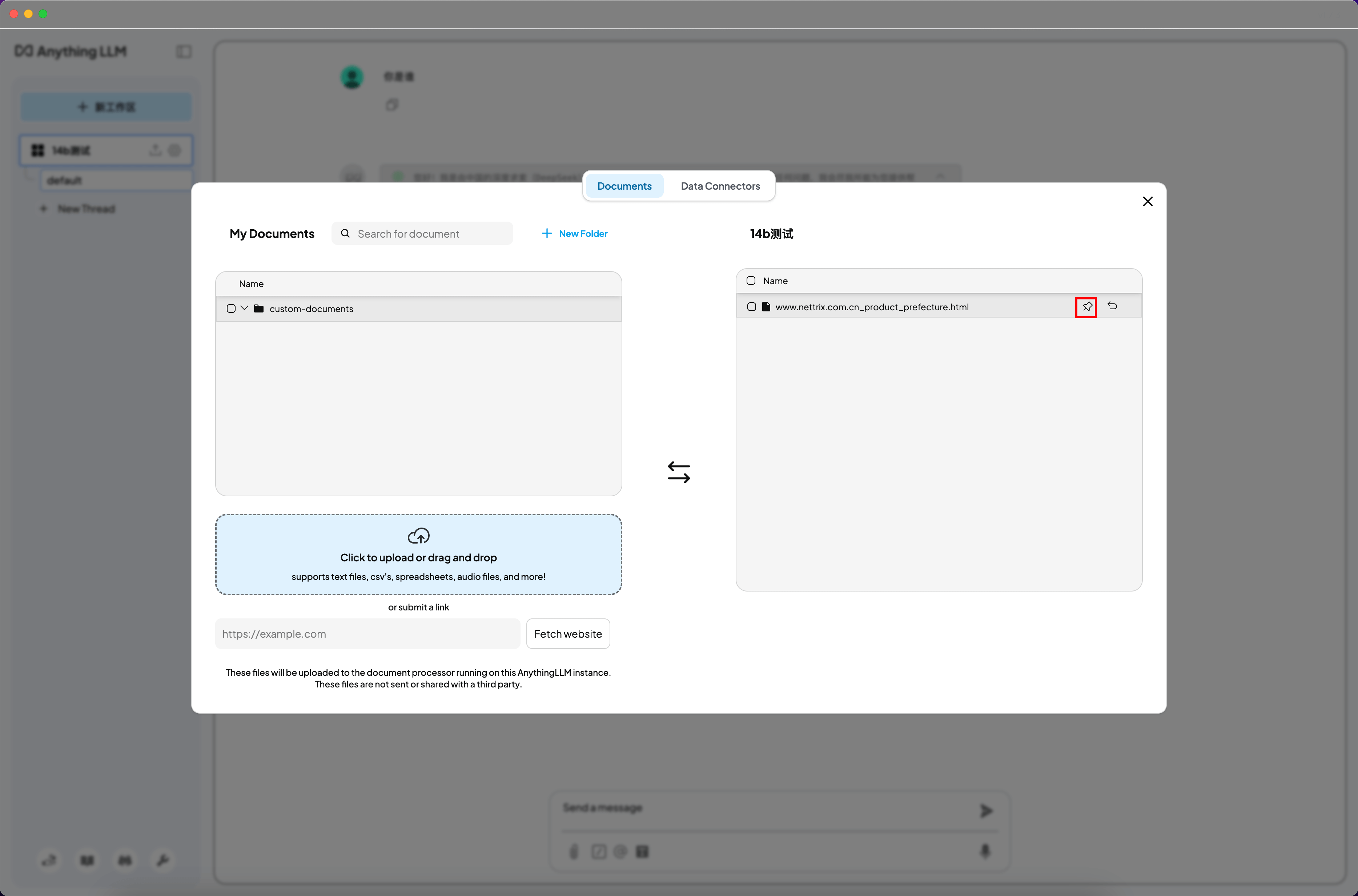The image size is (1358, 896).
Task: Click the New Folder link
Action: point(583,234)
